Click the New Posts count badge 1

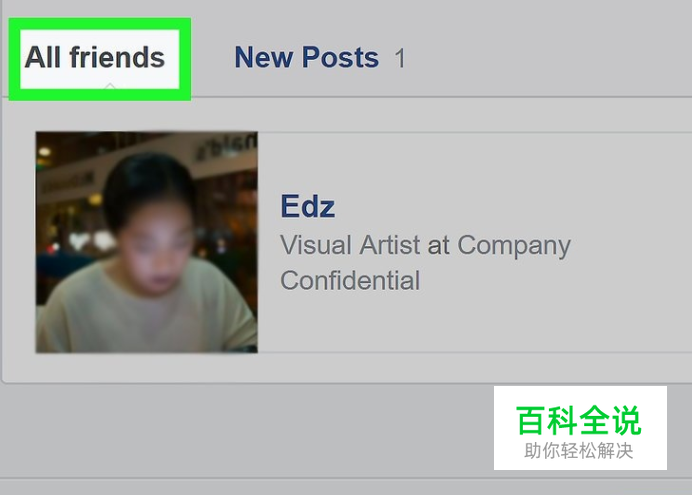coord(400,58)
